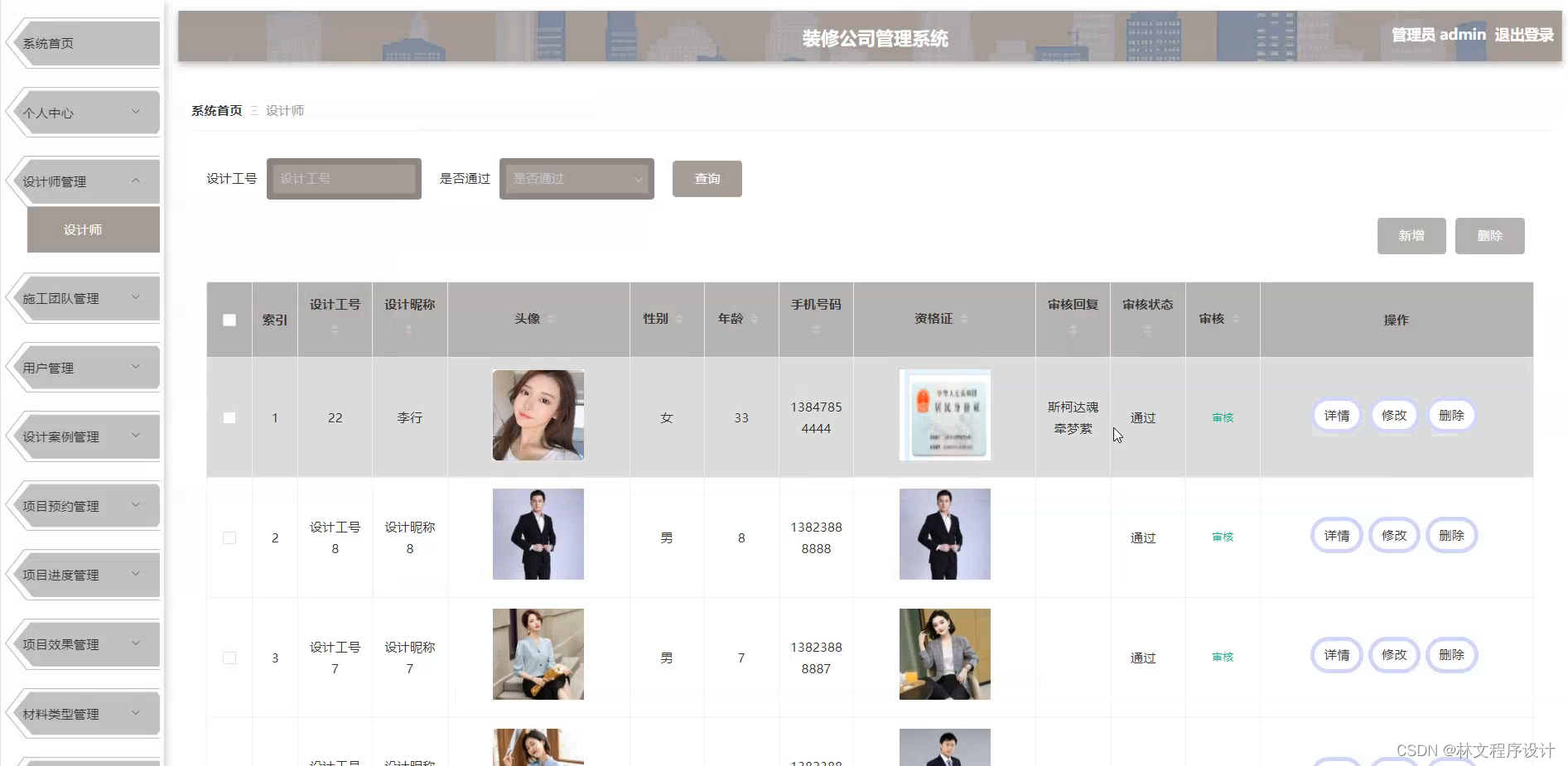
Task: Sort by 审核回复 column arrows
Action: pos(1073,330)
